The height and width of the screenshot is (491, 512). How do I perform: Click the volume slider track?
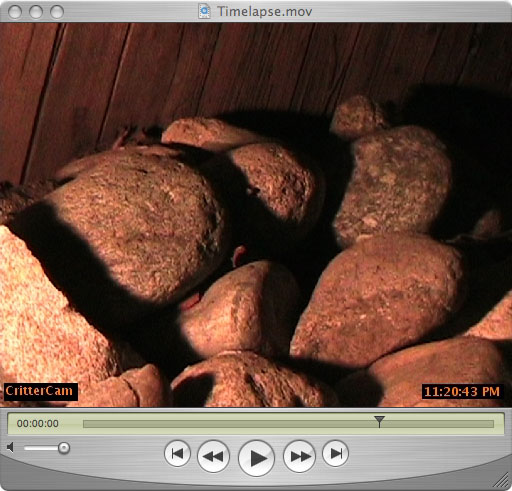tap(41, 448)
